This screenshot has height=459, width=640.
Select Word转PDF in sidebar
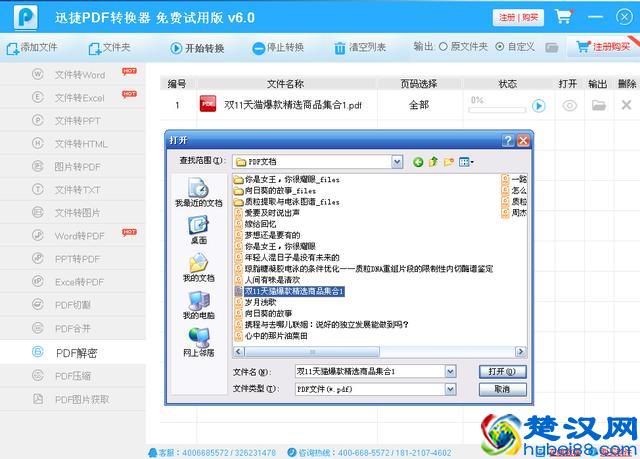pos(73,236)
